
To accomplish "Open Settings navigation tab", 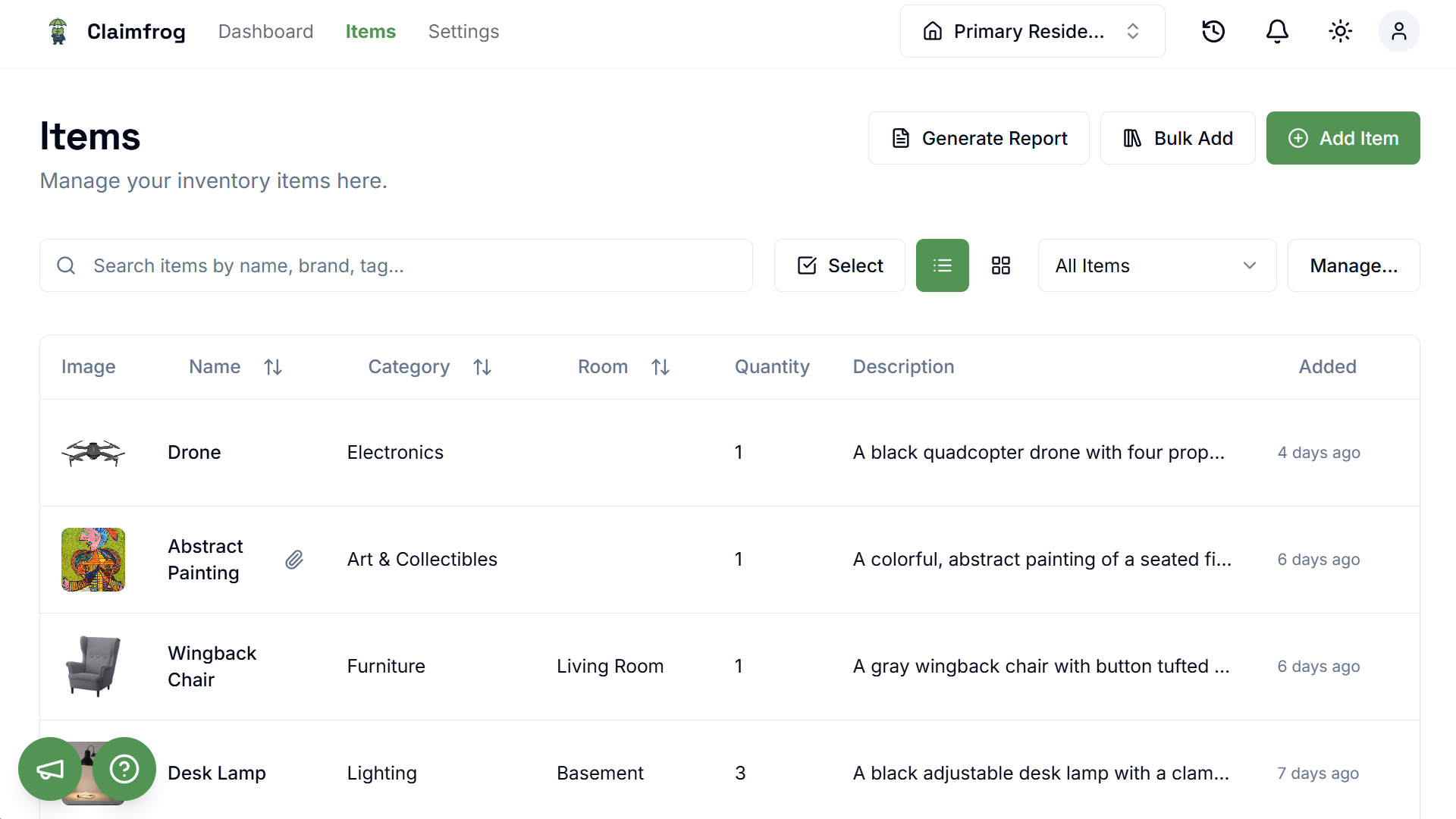I will 463,31.
